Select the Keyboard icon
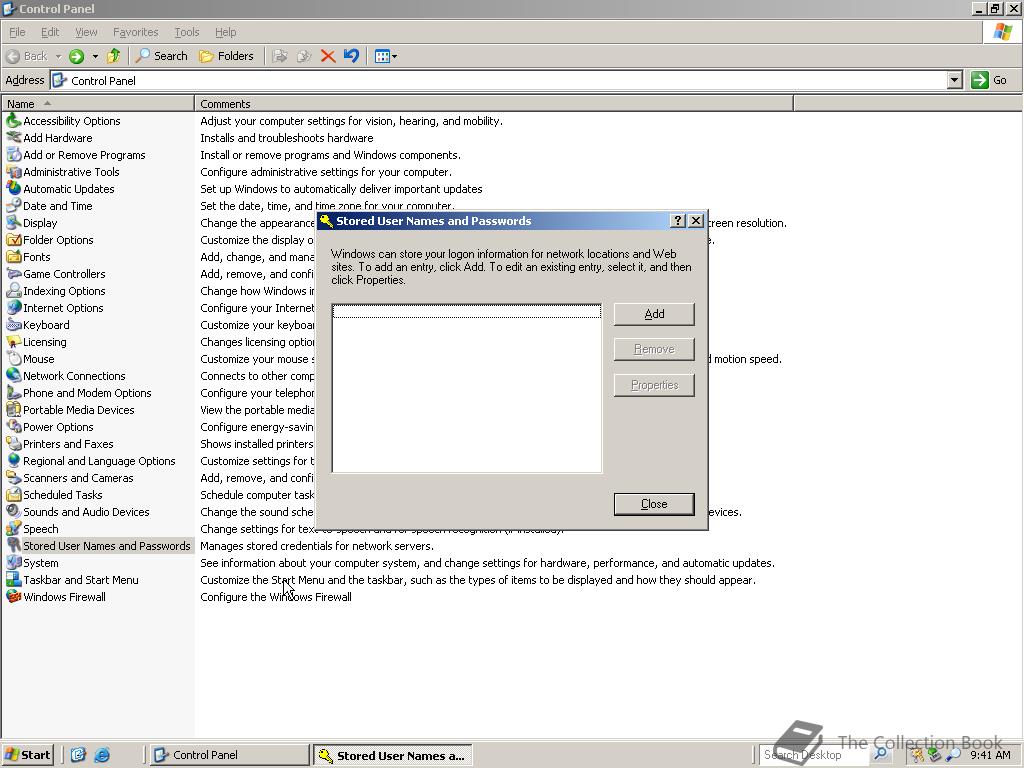 coord(14,325)
